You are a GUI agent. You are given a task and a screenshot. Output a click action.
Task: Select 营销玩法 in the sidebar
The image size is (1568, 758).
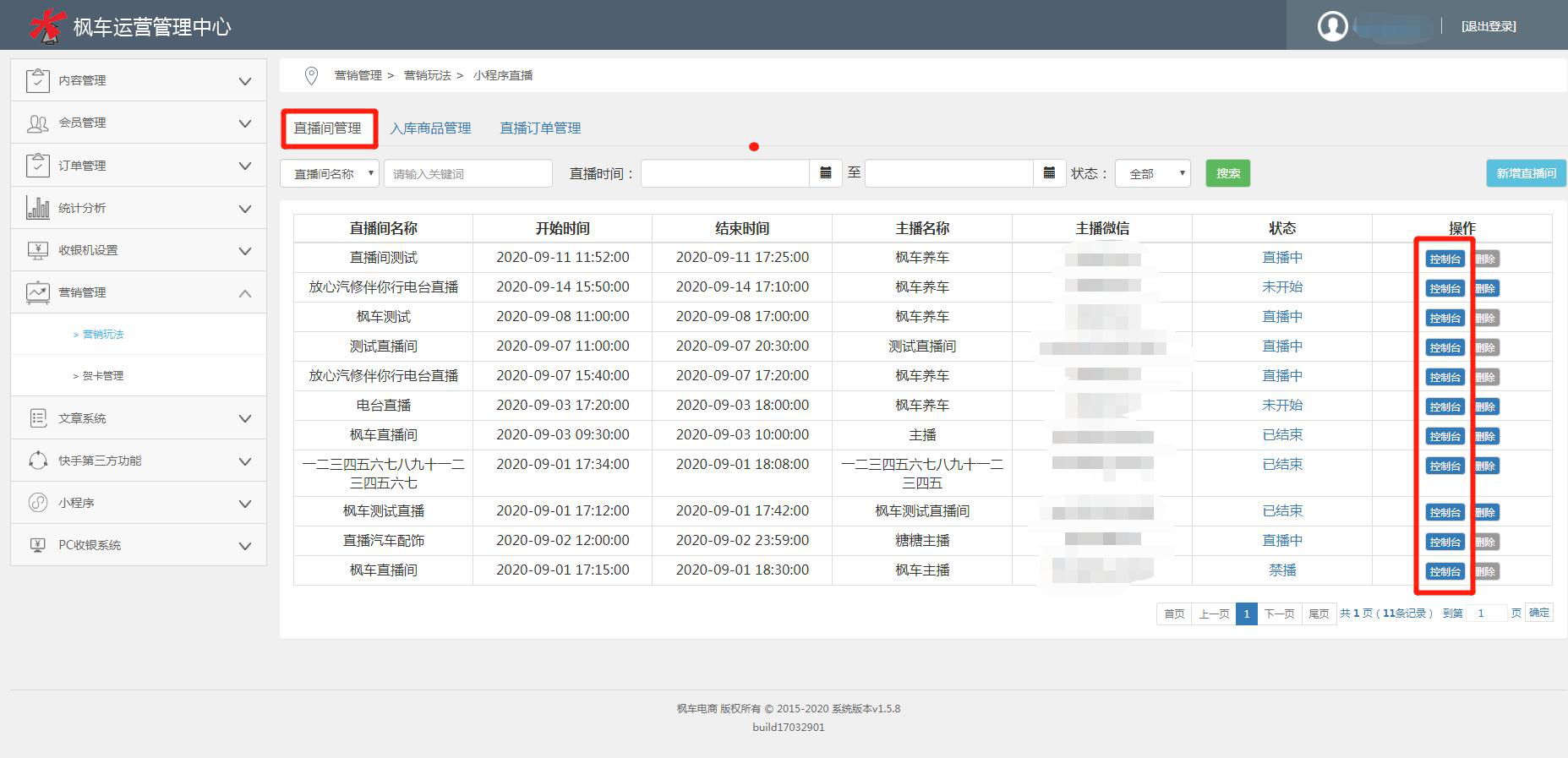(103, 334)
